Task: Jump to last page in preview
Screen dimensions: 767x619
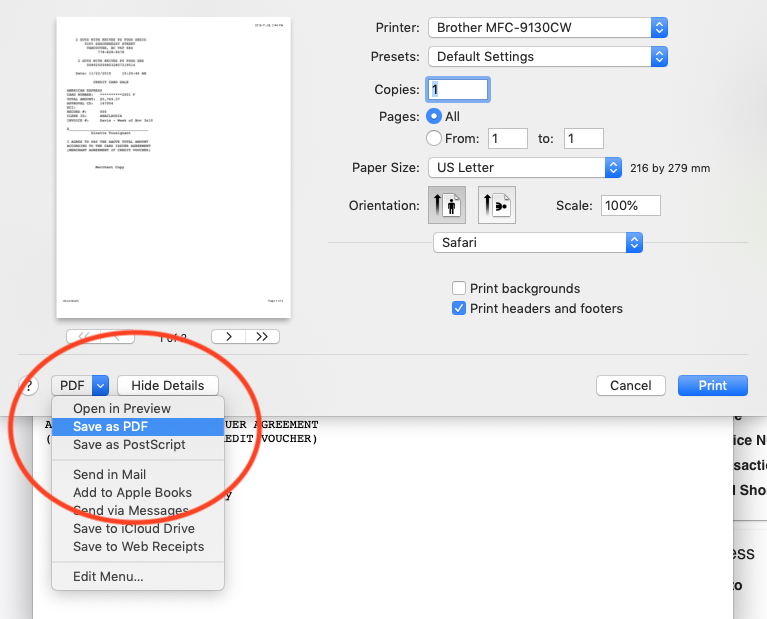Action: click(x=262, y=337)
